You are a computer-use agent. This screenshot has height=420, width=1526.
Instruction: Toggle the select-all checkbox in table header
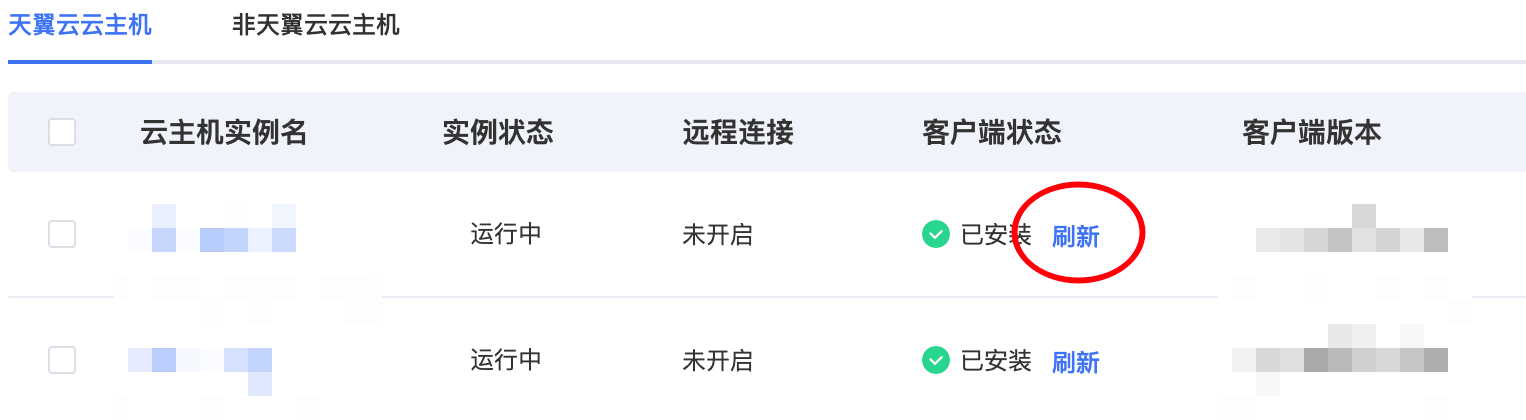click(62, 132)
